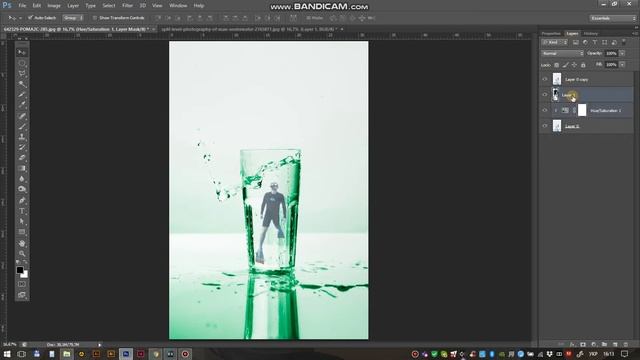Change the screen mode icon
Image resolution: width=640 pixels, height=360 pixels.
[x=22, y=295]
